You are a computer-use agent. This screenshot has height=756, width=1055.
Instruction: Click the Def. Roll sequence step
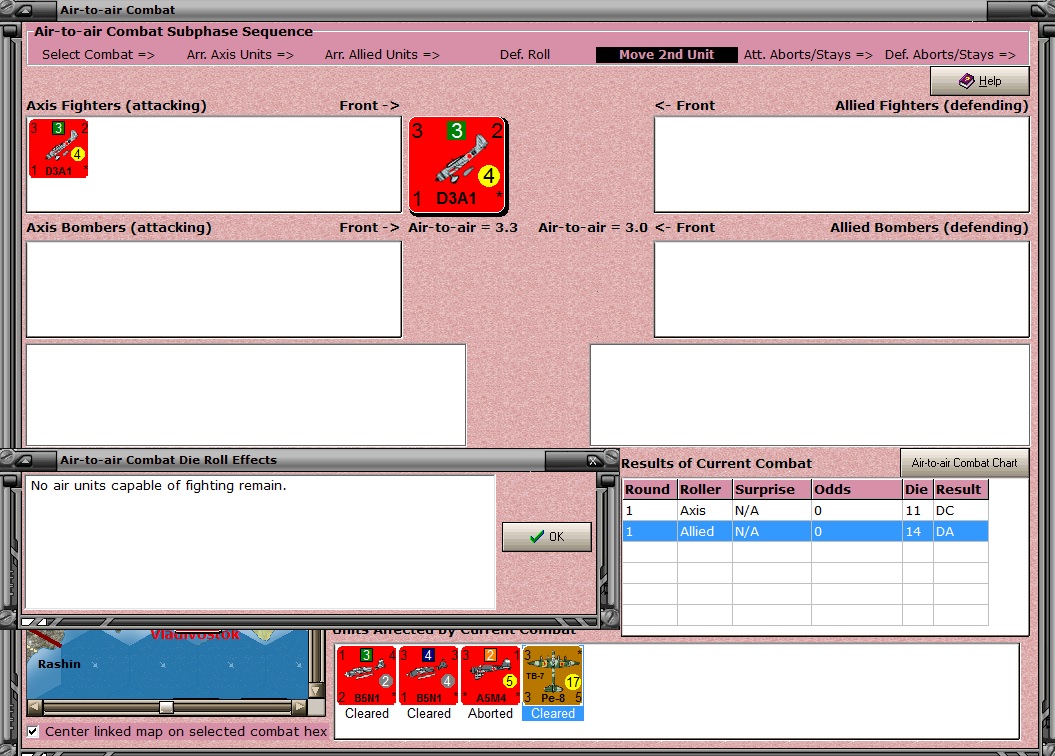525,54
